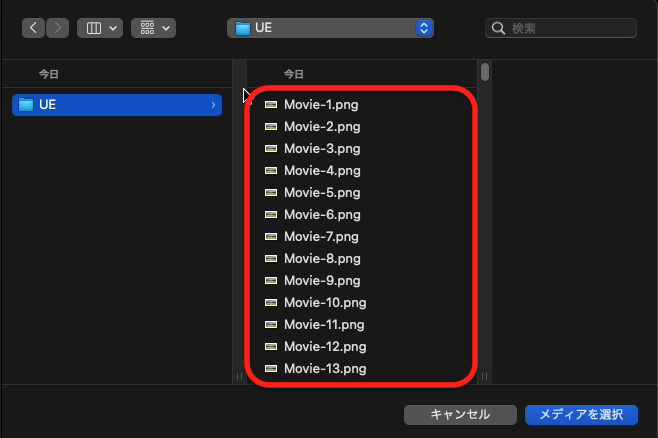Select Movie-9.png
The height and width of the screenshot is (438, 658).
click(322, 281)
